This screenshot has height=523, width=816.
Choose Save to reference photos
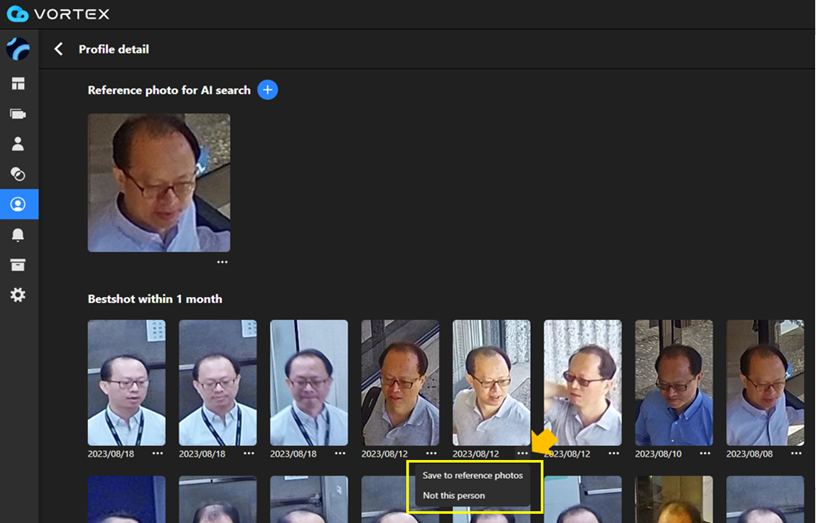click(472, 476)
